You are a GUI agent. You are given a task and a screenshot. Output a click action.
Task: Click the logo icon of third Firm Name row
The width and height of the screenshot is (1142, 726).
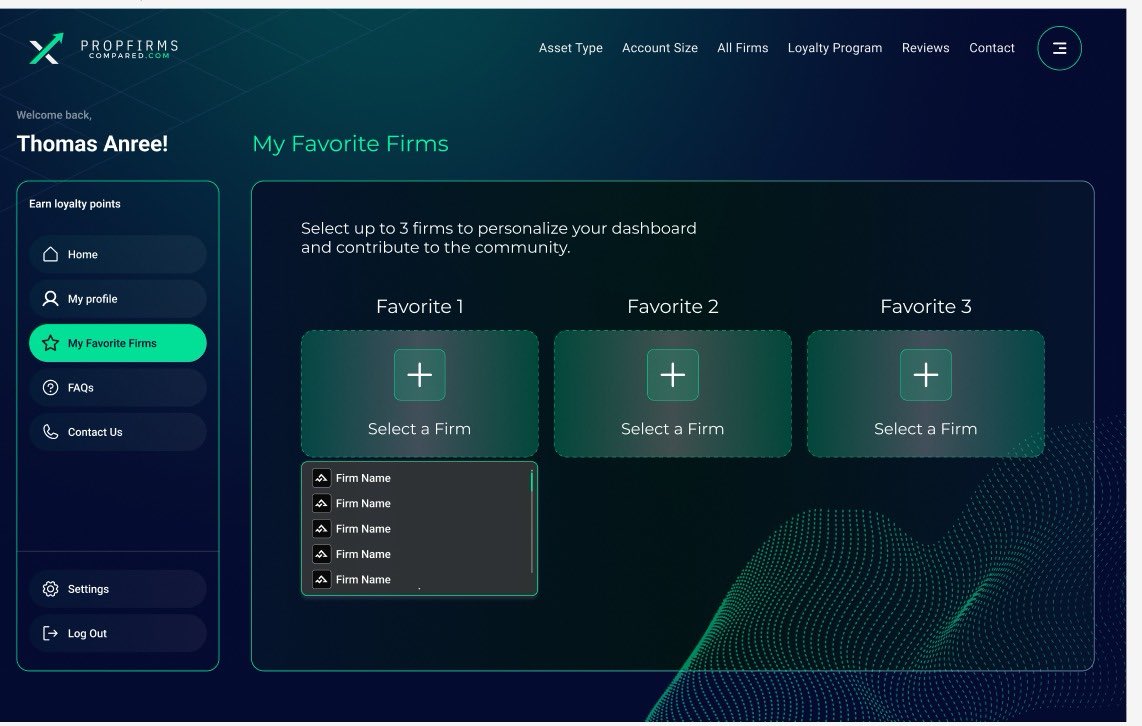(321, 529)
